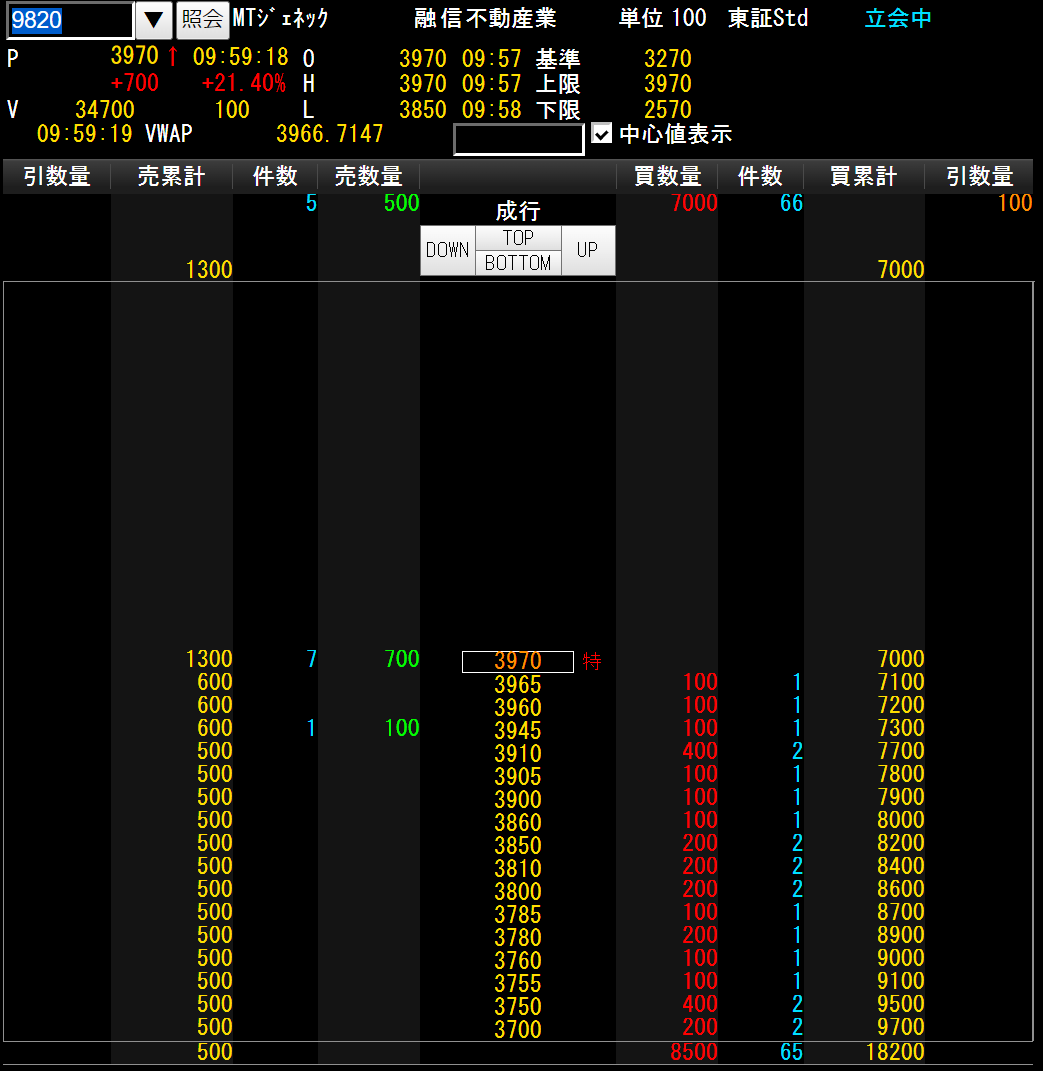Viewport: 1043px width, 1071px height.
Task: Click cumulative buy 7700 at 3910
Action: (x=900, y=751)
